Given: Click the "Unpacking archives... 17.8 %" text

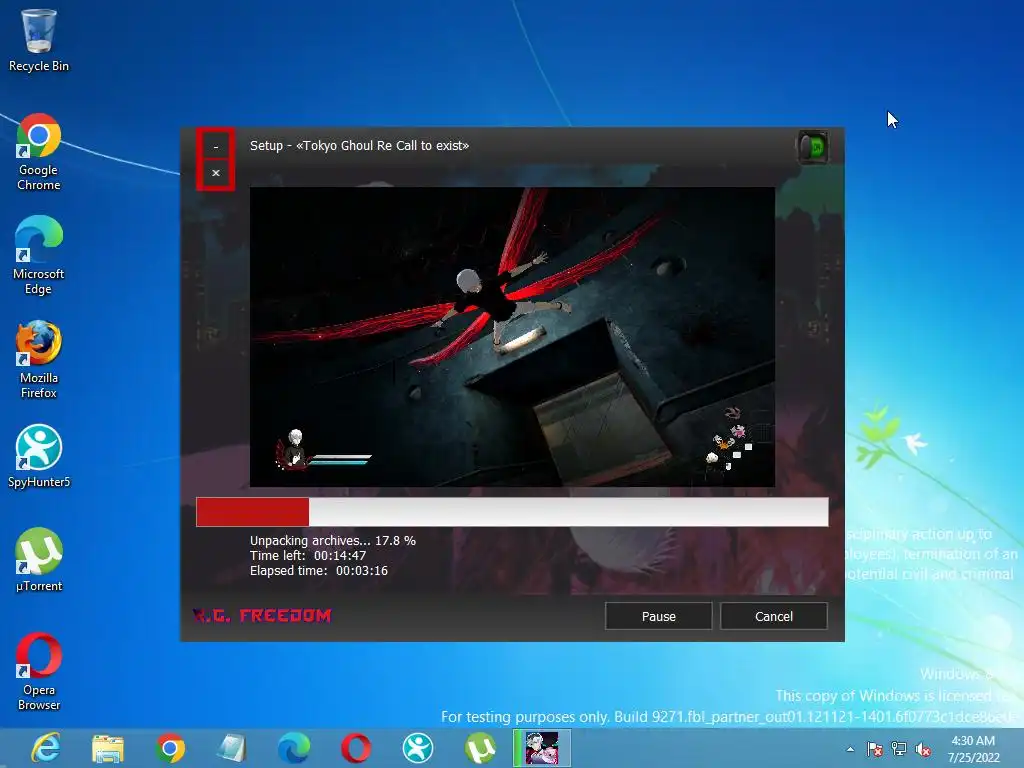Looking at the screenshot, I should (332, 540).
